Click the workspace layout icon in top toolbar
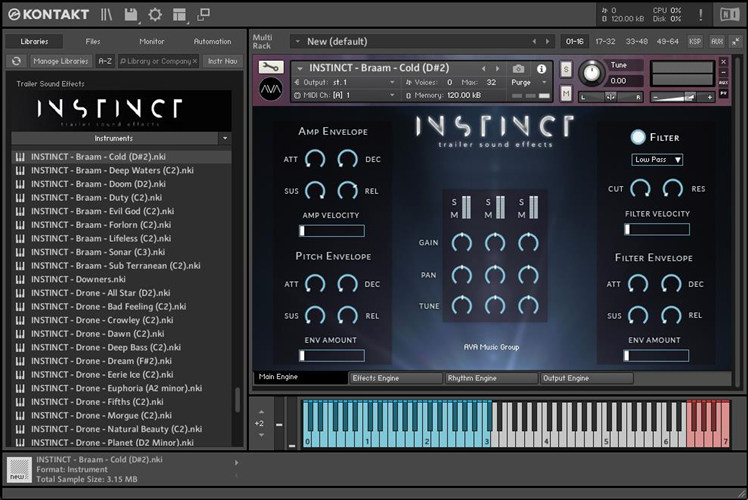 click(x=179, y=15)
